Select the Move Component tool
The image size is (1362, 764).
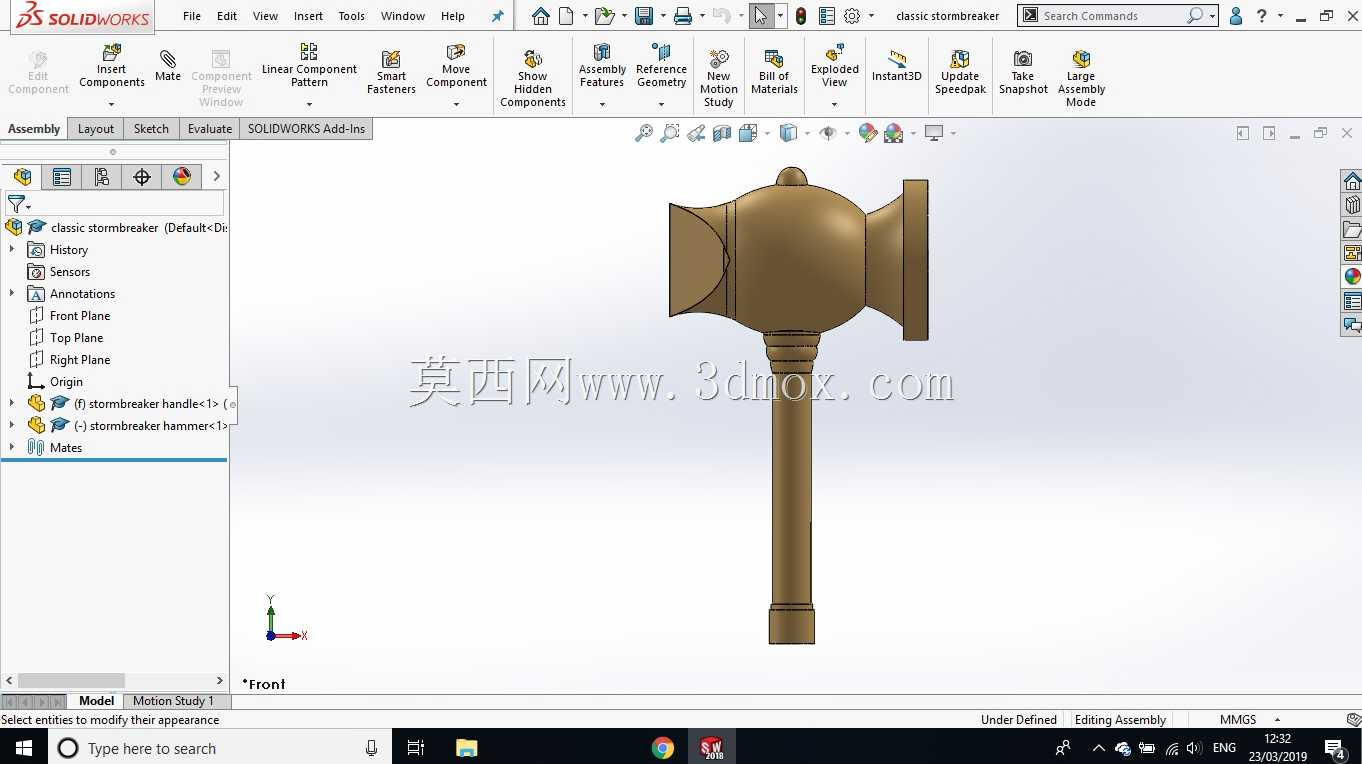(x=456, y=66)
